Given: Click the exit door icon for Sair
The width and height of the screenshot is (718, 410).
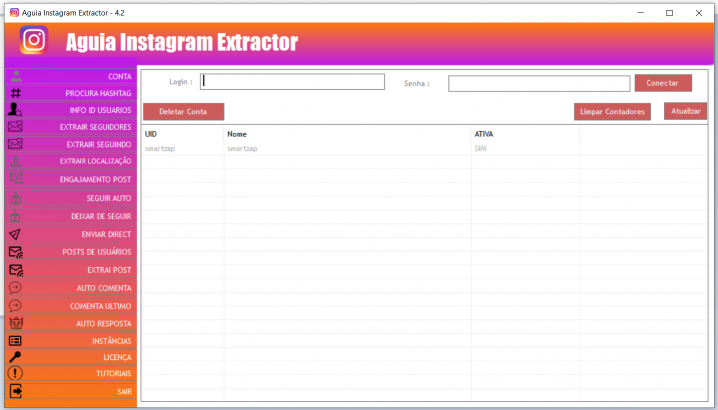Looking at the screenshot, I should 16,391.
